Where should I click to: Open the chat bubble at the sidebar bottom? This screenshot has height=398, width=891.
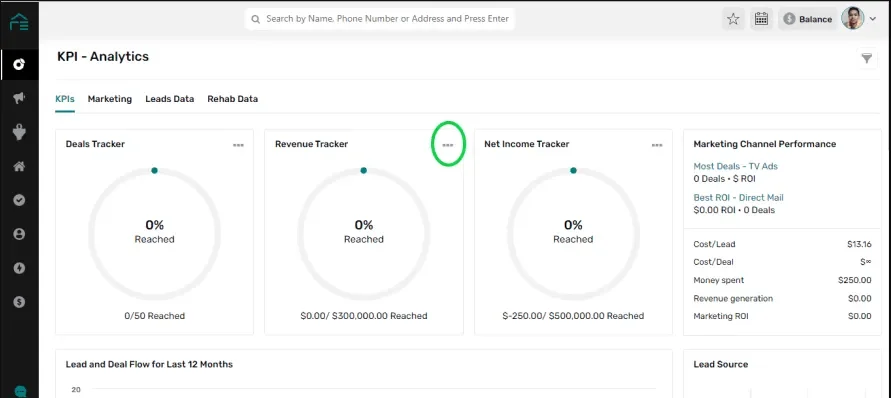point(20,392)
